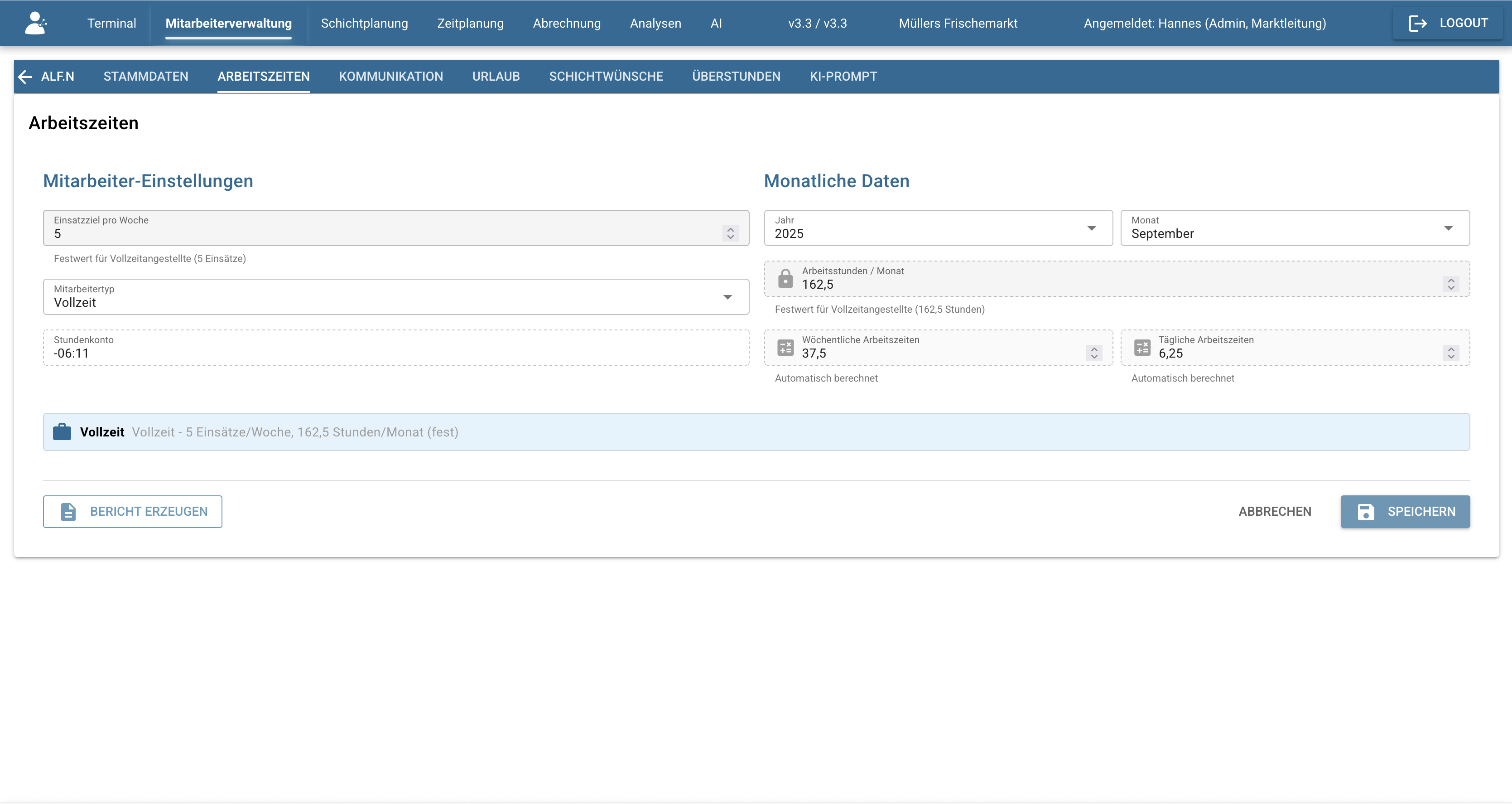Expand the Monat dropdown showing September
Image resolution: width=1512 pixels, height=804 pixels.
pos(1448,228)
